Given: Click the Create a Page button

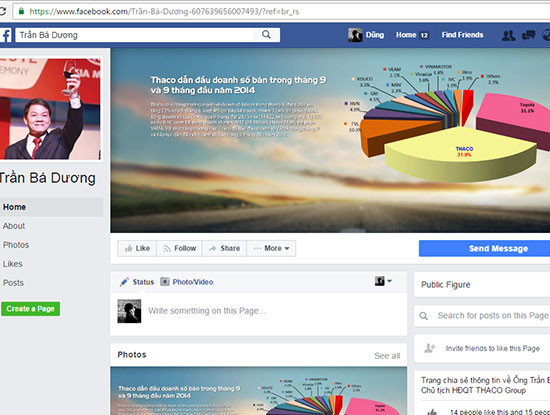Looking at the screenshot, I should tap(31, 309).
